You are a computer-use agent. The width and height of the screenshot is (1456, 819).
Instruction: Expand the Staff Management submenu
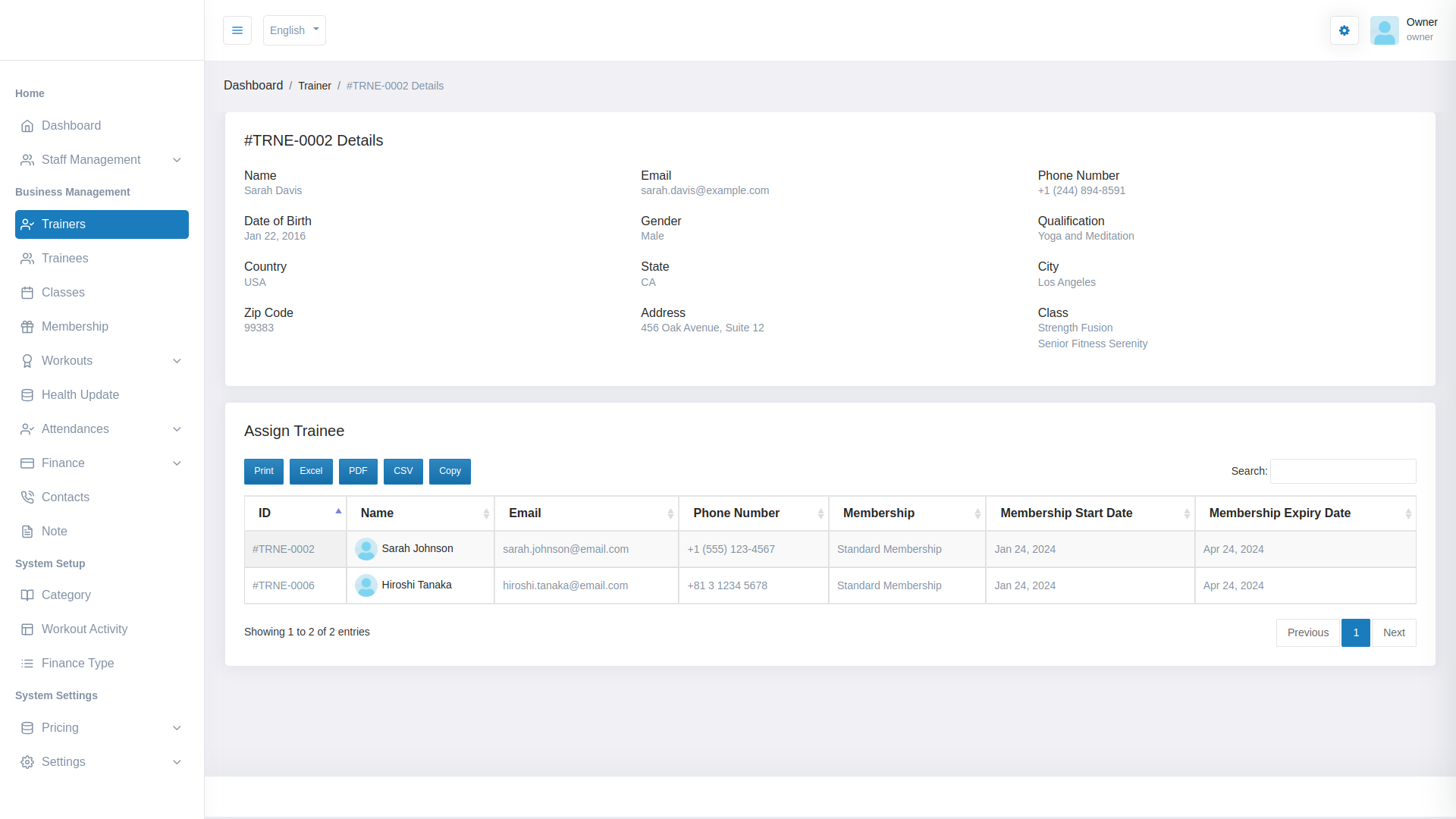coord(177,160)
